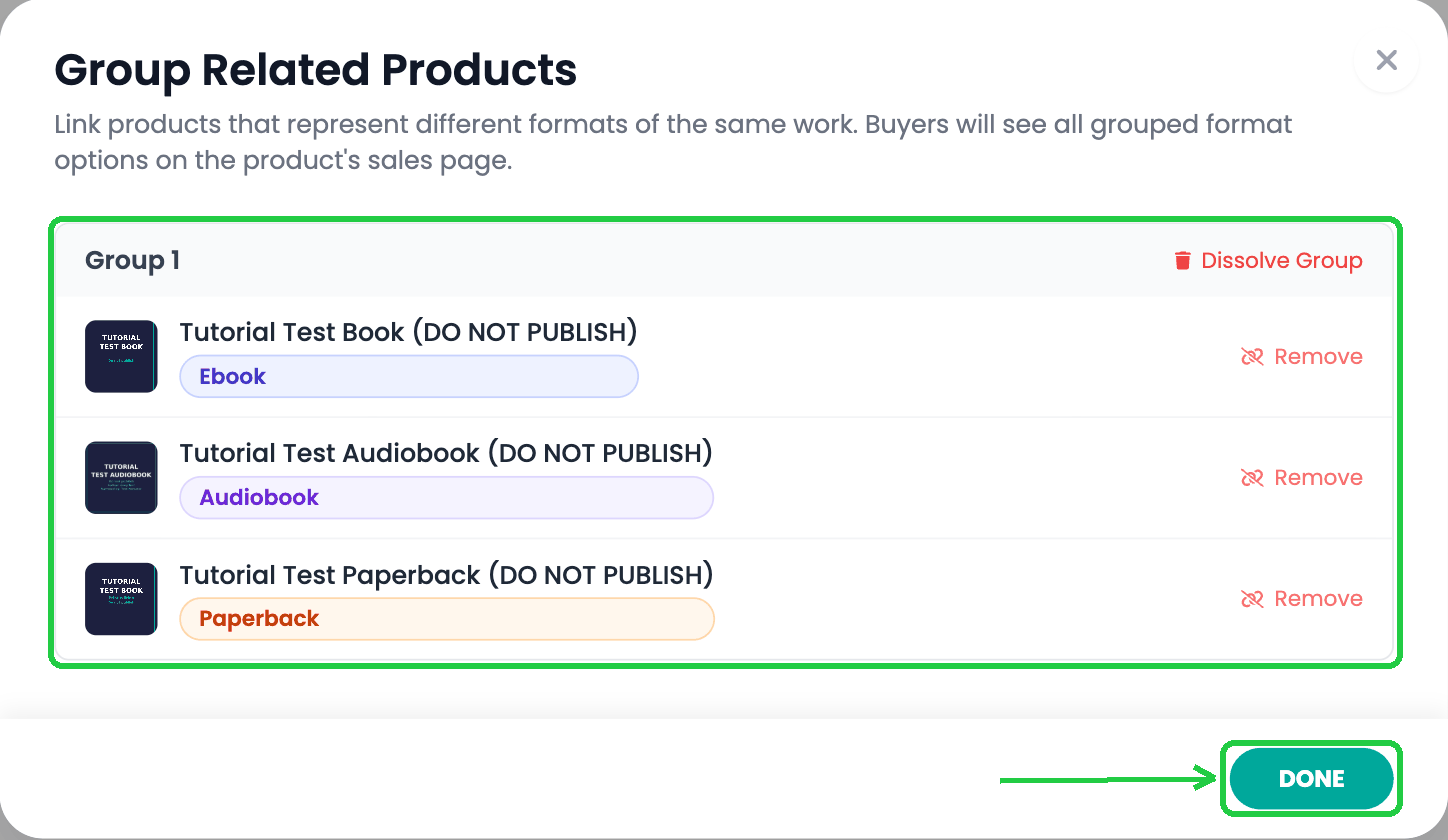The width and height of the screenshot is (1448, 840).
Task: Click the Group 1 header label
Action: (132, 261)
